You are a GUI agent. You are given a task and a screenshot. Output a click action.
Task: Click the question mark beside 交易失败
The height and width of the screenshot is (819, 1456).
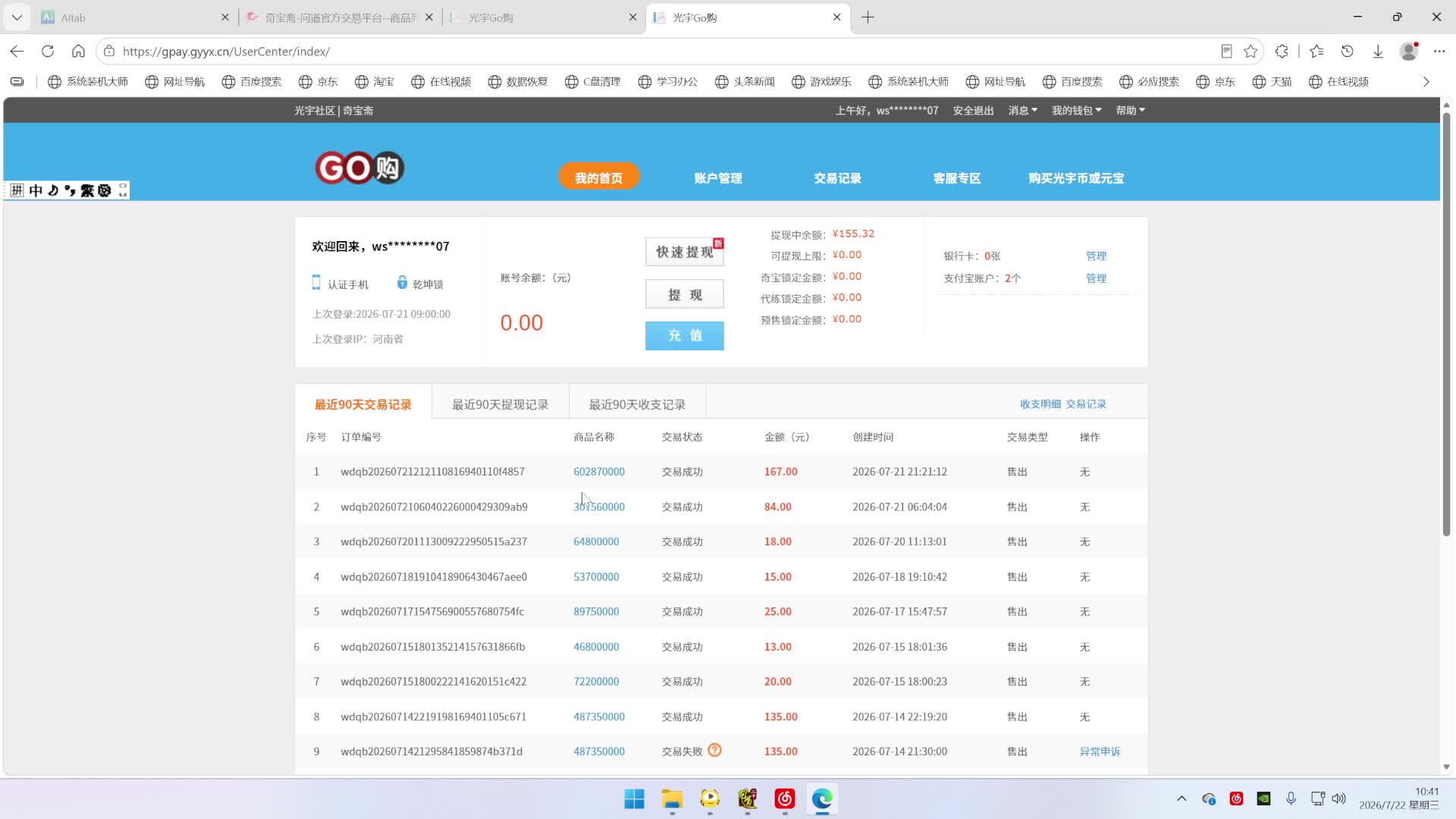714,750
